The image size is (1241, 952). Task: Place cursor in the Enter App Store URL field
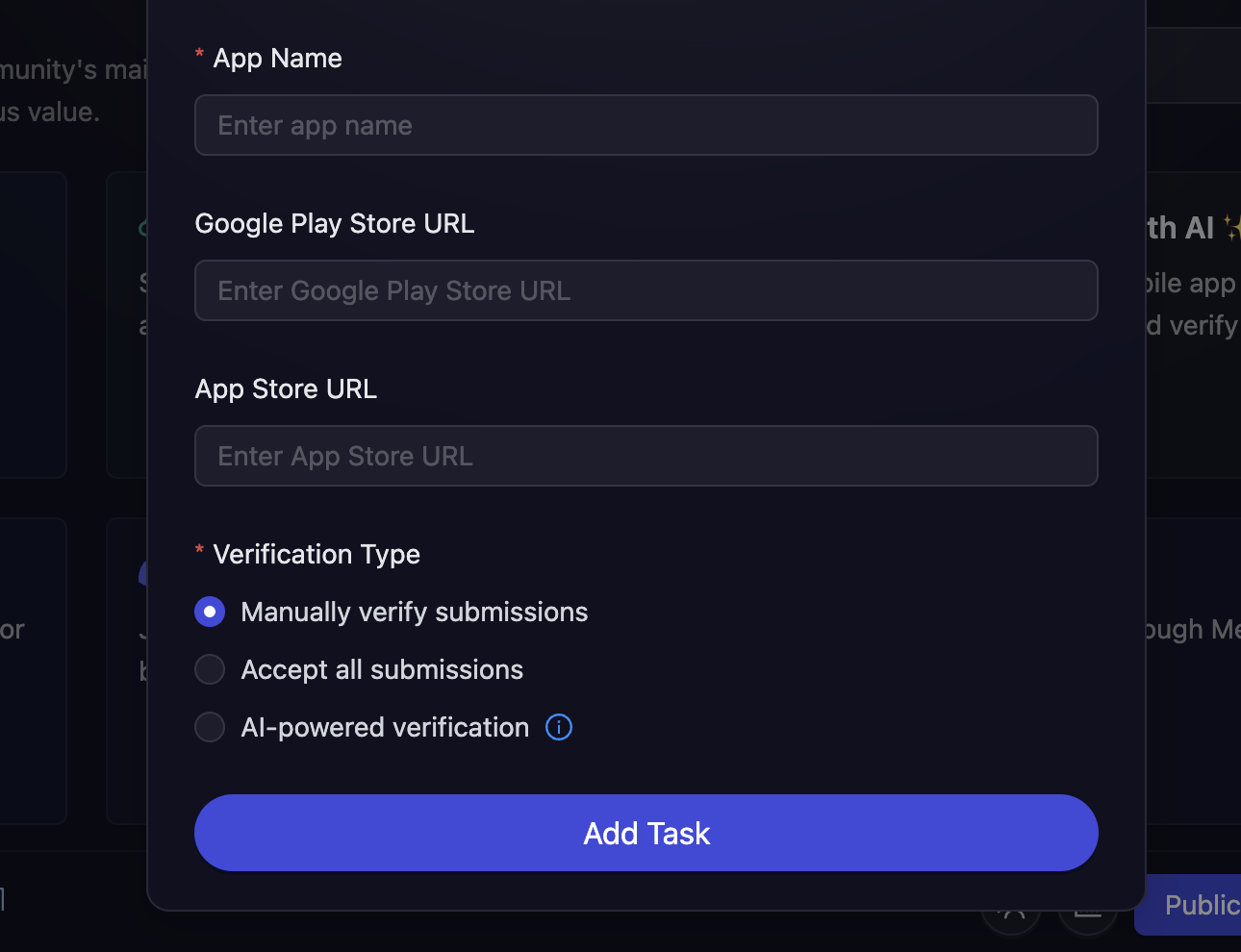click(x=646, y=456)
